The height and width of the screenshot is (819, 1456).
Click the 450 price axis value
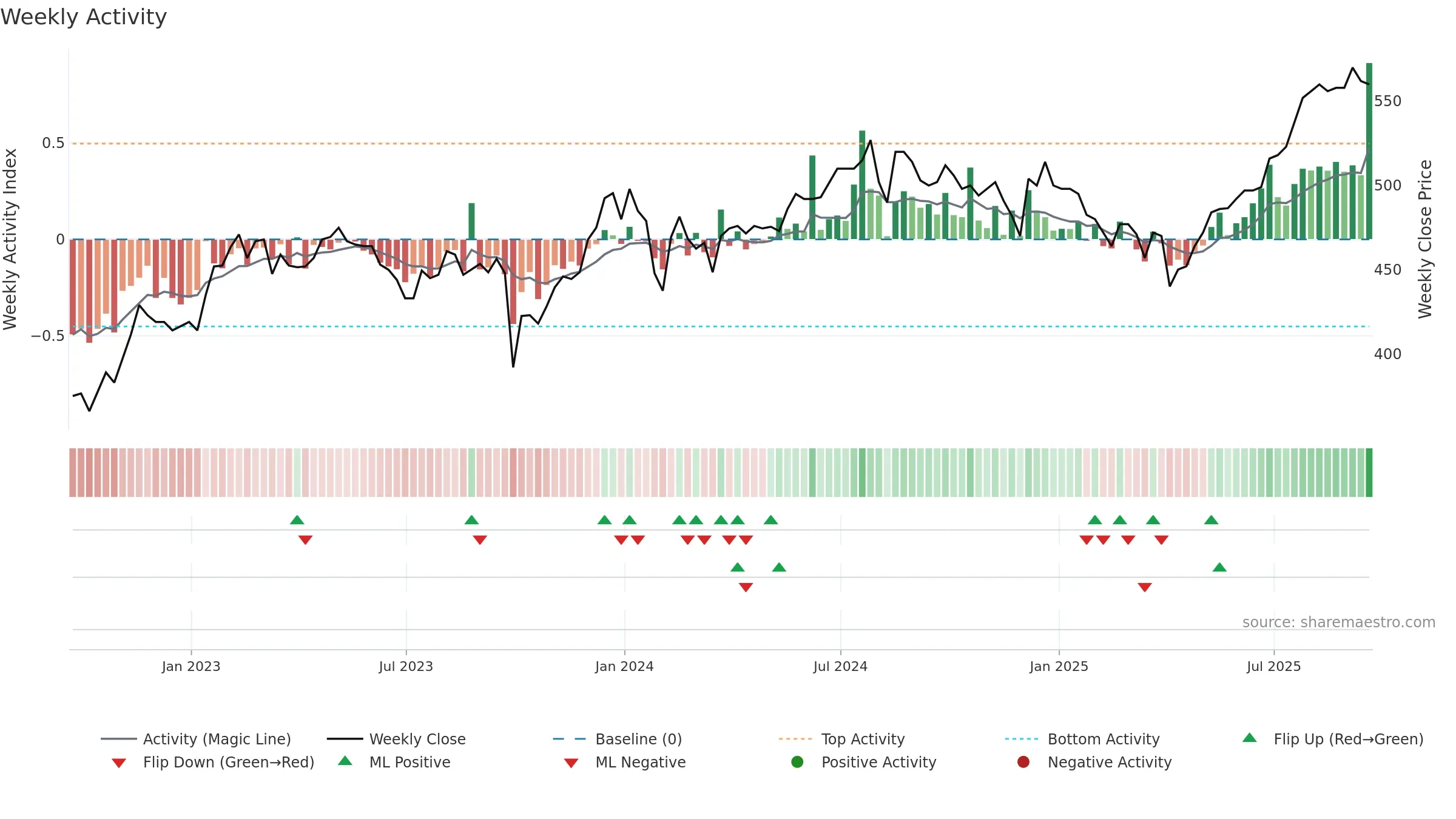coord(1387,269)
